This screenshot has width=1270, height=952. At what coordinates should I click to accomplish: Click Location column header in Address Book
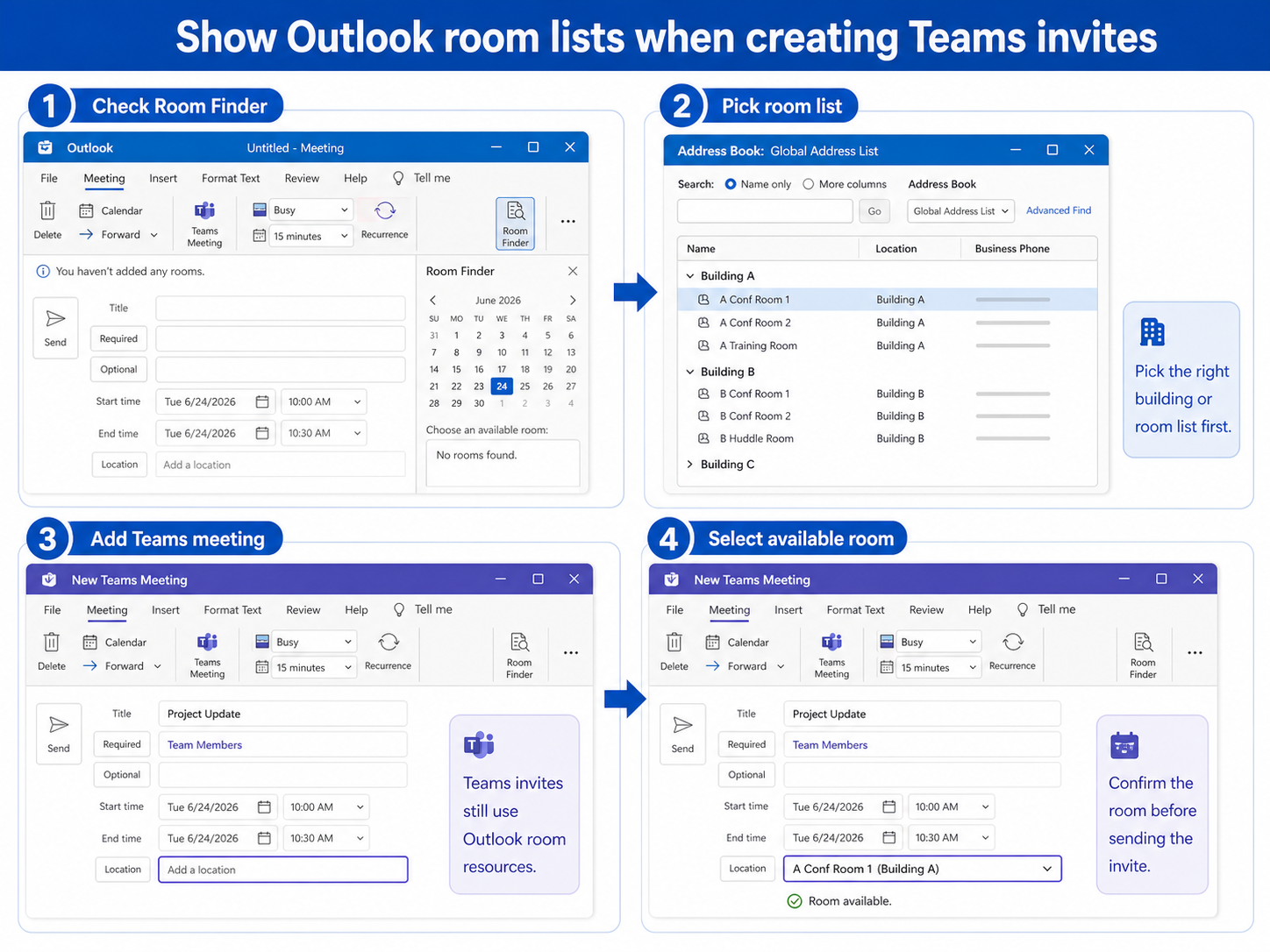click(896, 249)
